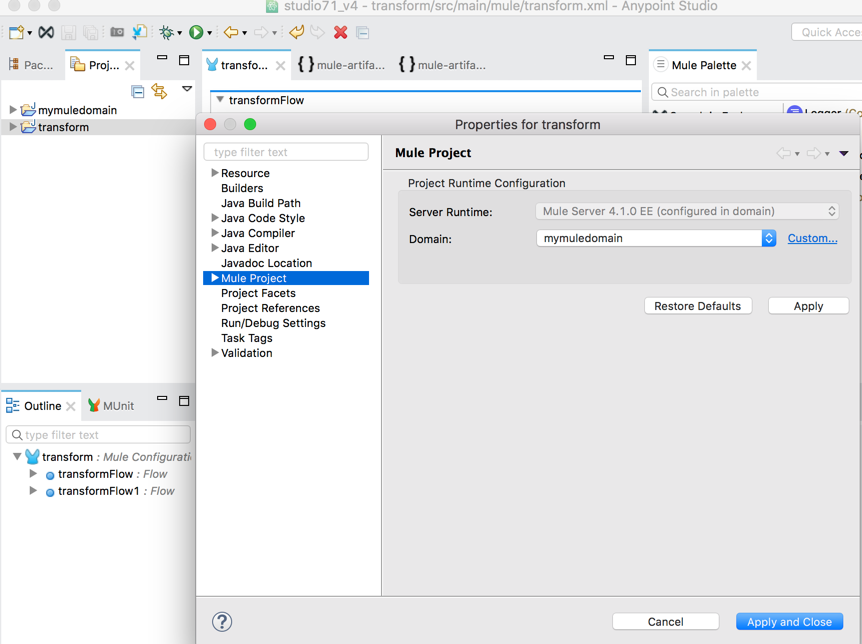Click the Link with Editor icon in Project Explorer

[x=161, y=91]
